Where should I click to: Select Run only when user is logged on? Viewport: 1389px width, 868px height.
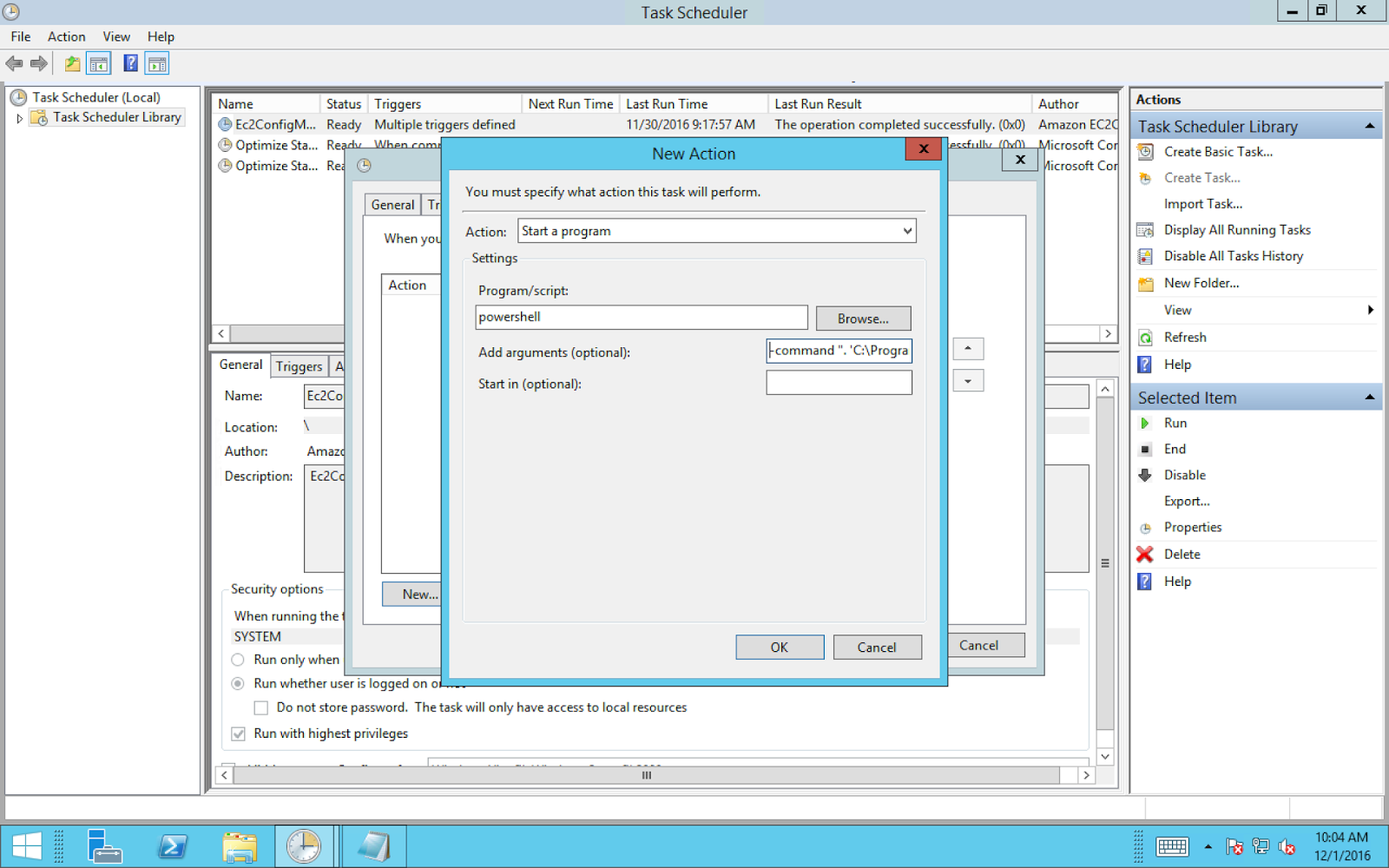pyautogui.click(x=237, y=660)
